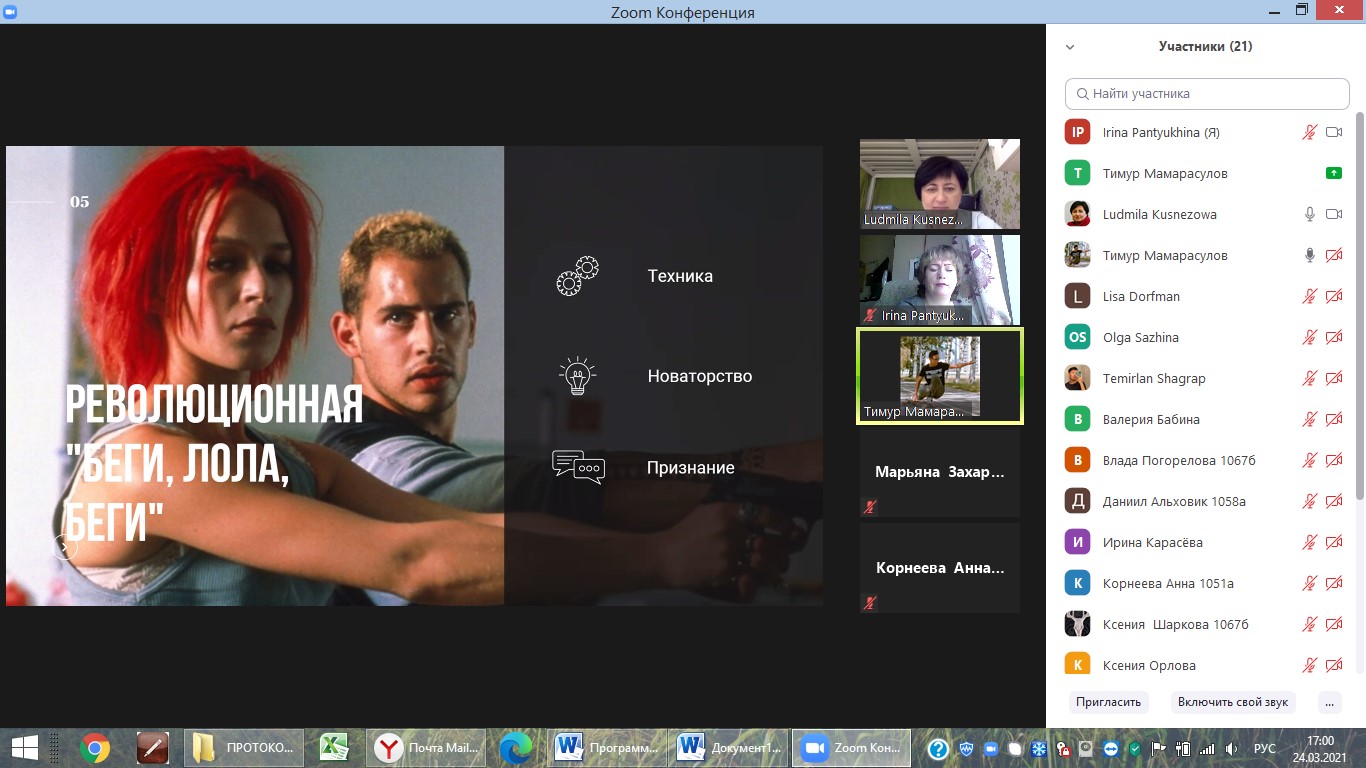Image resolution: width=1366 pixels, height=768 pixels.
Task: Select the highlighted Тимур Мамара... video thumbnail
Action: (x=940, y=376)
